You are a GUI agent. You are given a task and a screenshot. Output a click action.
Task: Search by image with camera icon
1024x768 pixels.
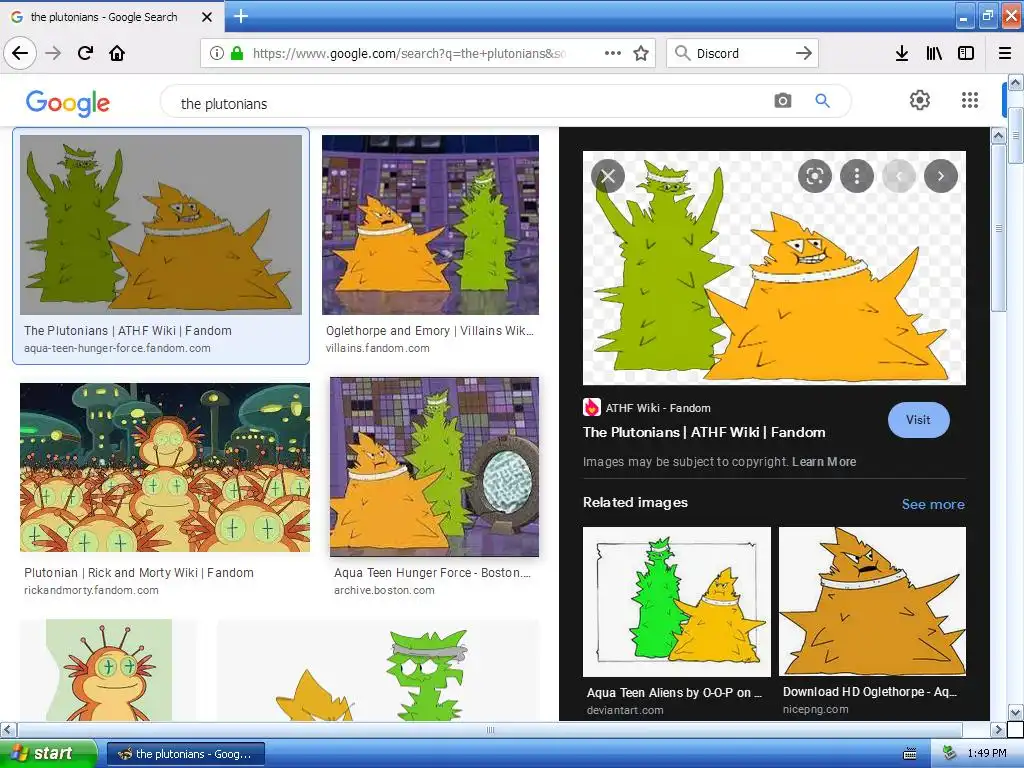[782, 101]
